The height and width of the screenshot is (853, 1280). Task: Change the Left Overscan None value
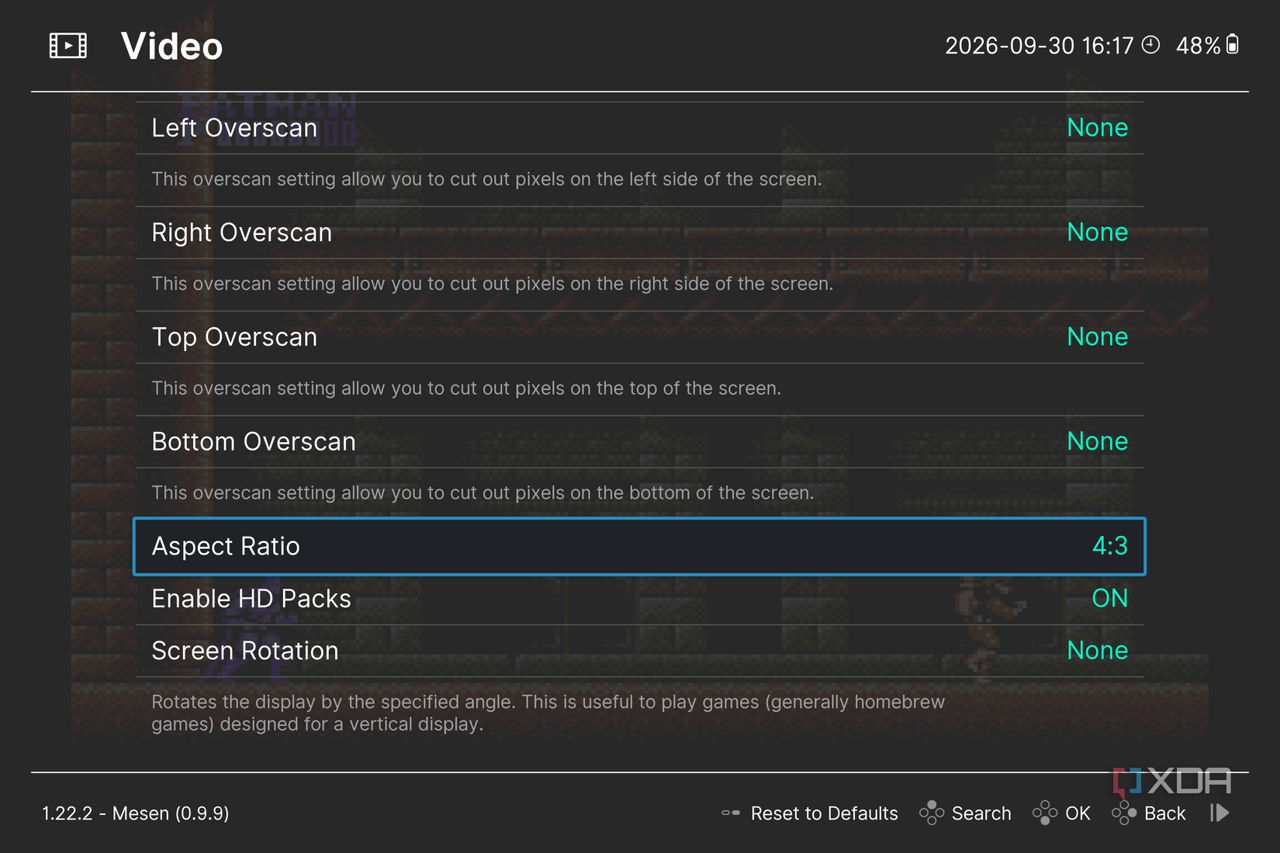pyautogui.click(x=1097, y=127)
